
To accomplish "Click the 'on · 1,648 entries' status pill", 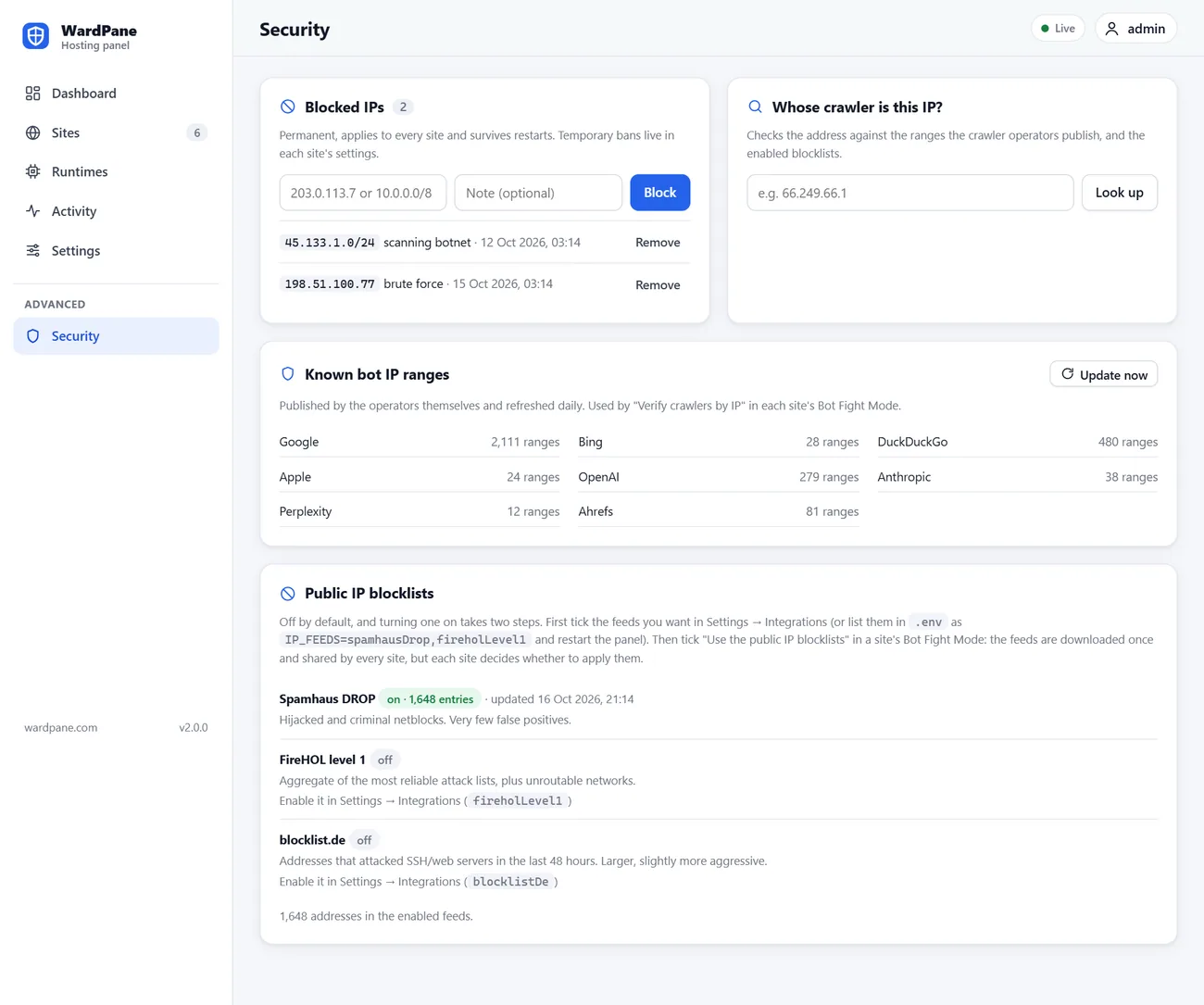I will pyautogui.click(x=430, y=699).
